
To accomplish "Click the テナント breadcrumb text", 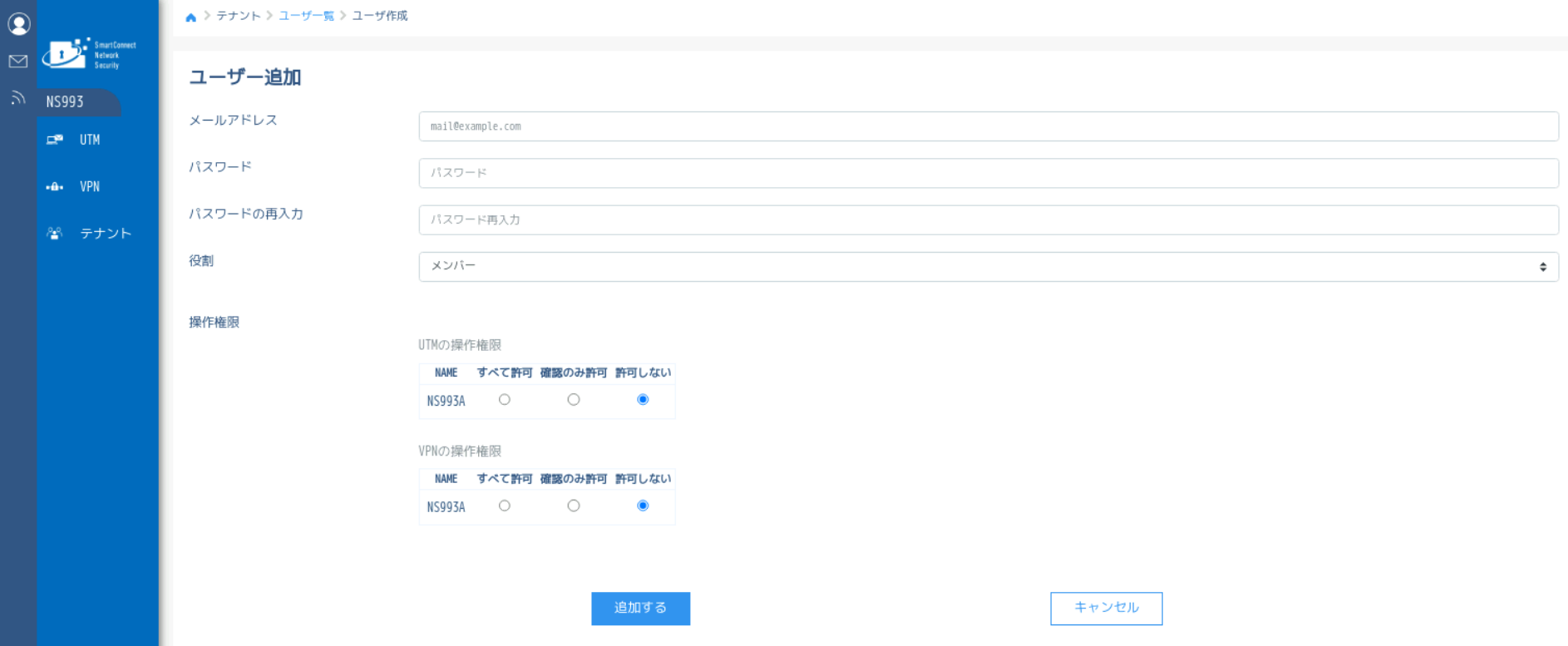I will pyautogui.click(x=239, y=16).
